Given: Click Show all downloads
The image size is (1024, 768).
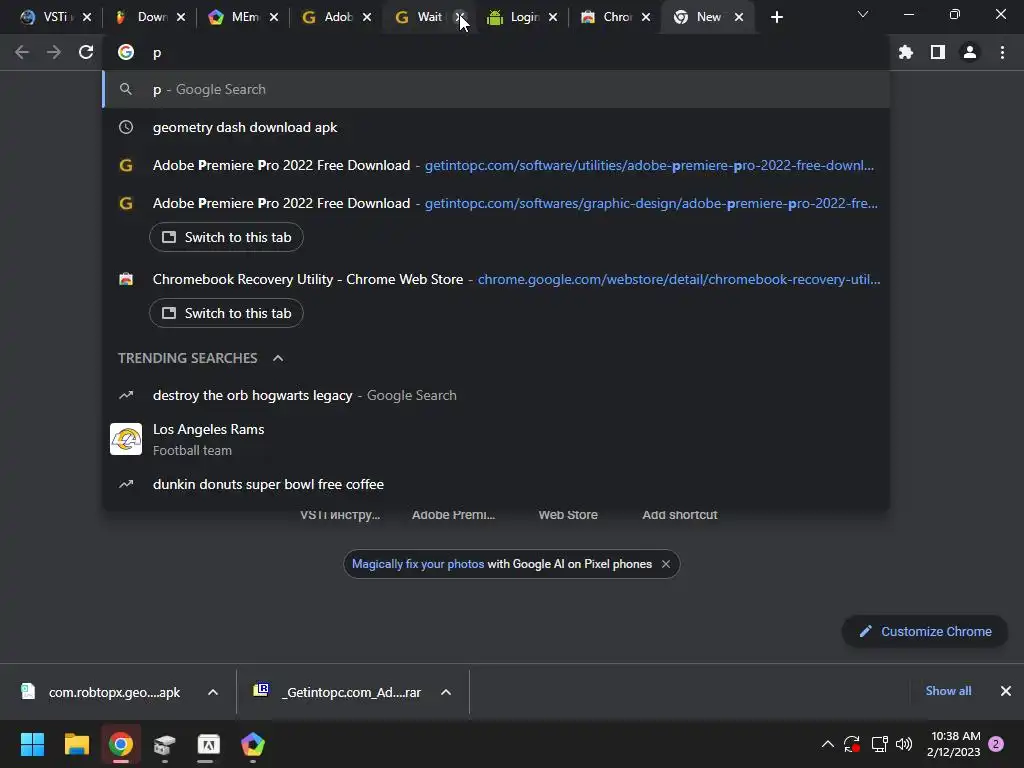Looking at the screenshot, I should point(948,691).
